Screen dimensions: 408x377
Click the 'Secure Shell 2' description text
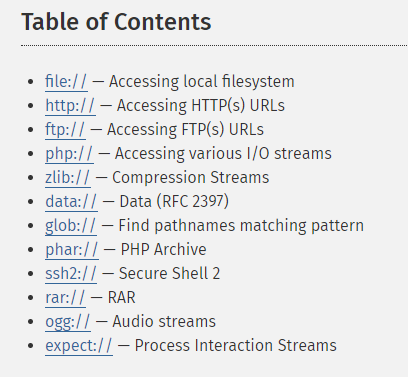169,274
